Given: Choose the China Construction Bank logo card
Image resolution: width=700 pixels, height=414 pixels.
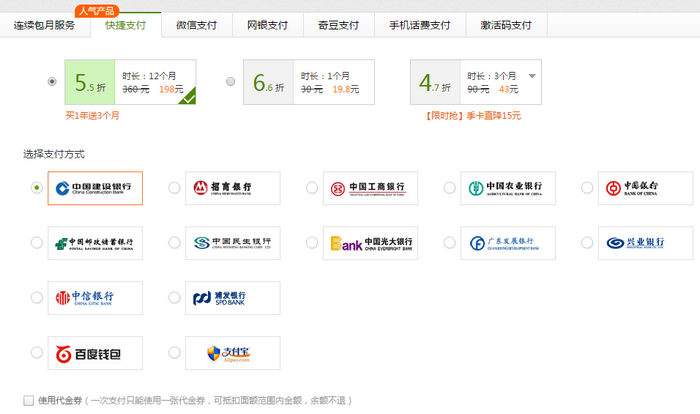Looking at the screenshot, I should [x=95, y=188].
